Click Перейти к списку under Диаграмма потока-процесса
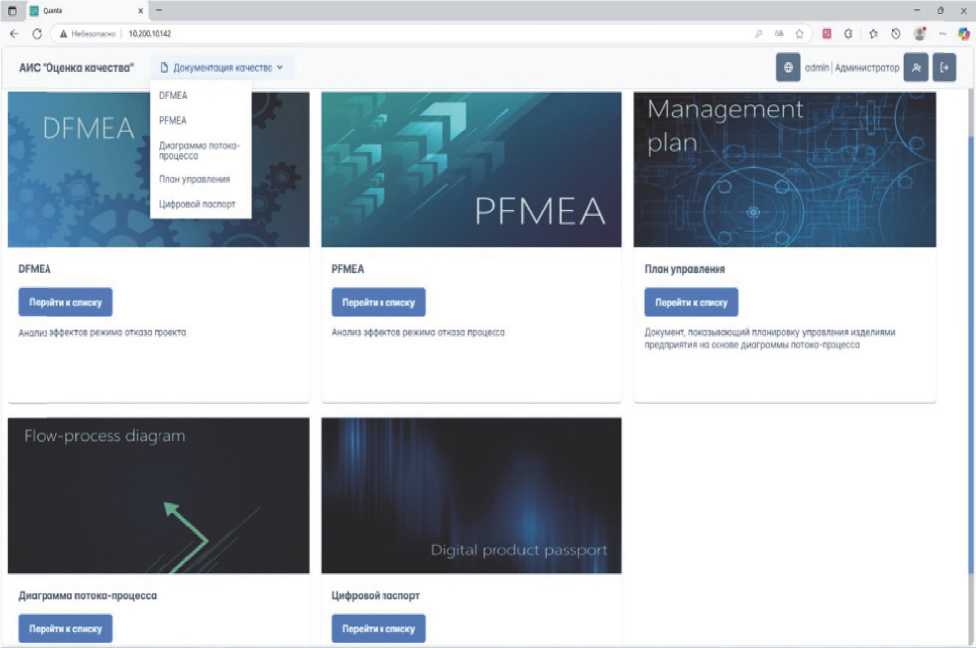976x648 pixels. tap(65, 629)
